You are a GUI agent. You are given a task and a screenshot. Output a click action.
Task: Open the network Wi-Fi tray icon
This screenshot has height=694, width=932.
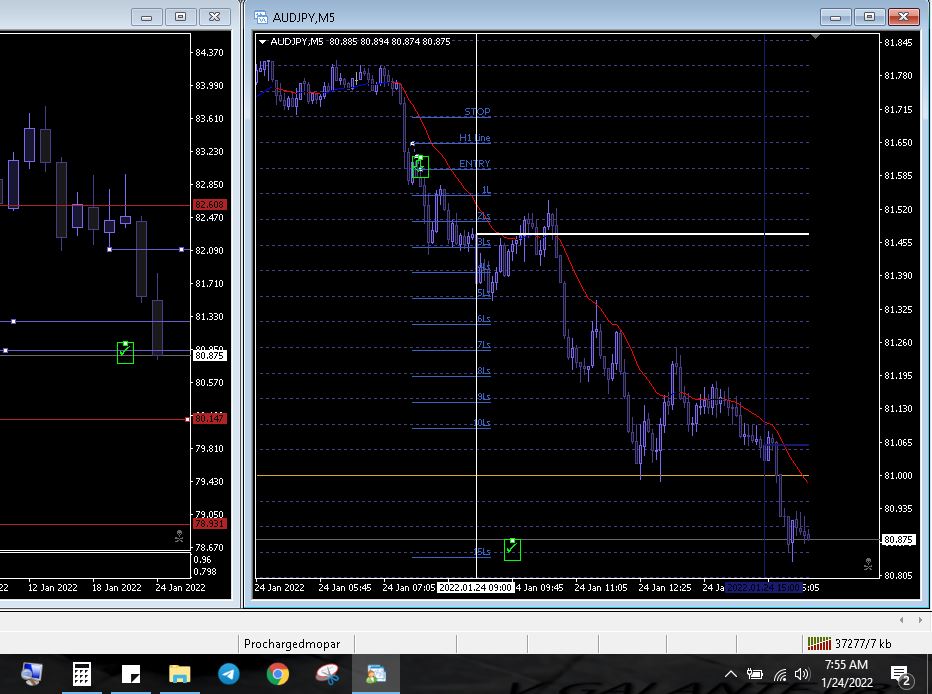click(x=780, y=674)
